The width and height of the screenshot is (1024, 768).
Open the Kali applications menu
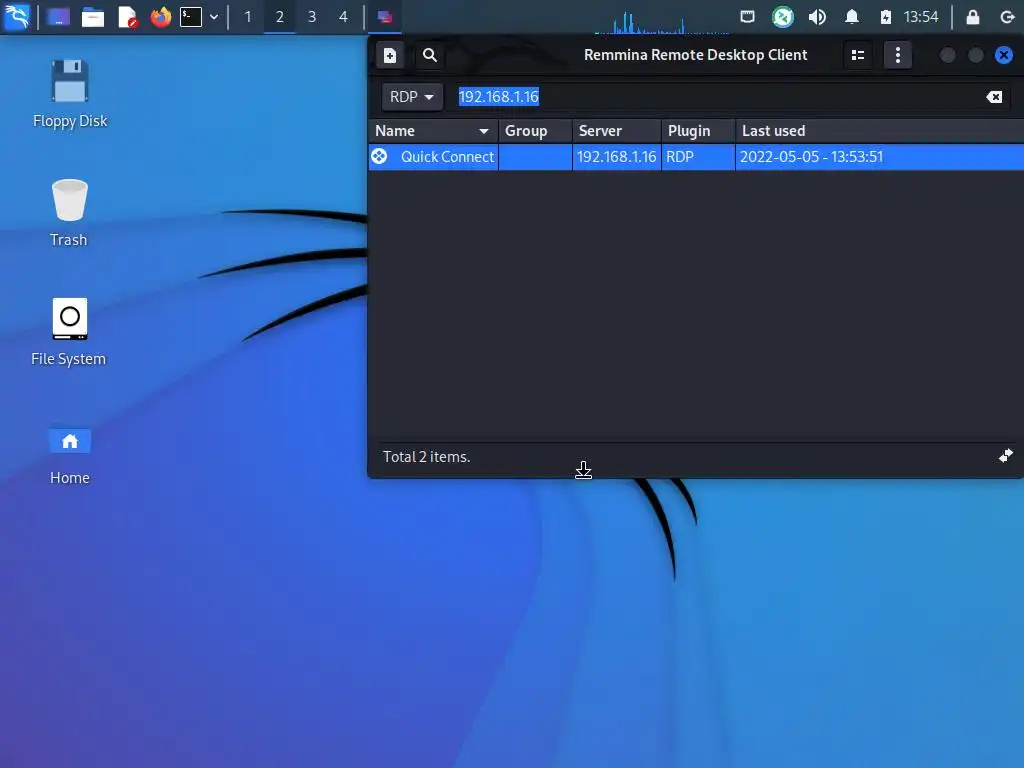16,16
